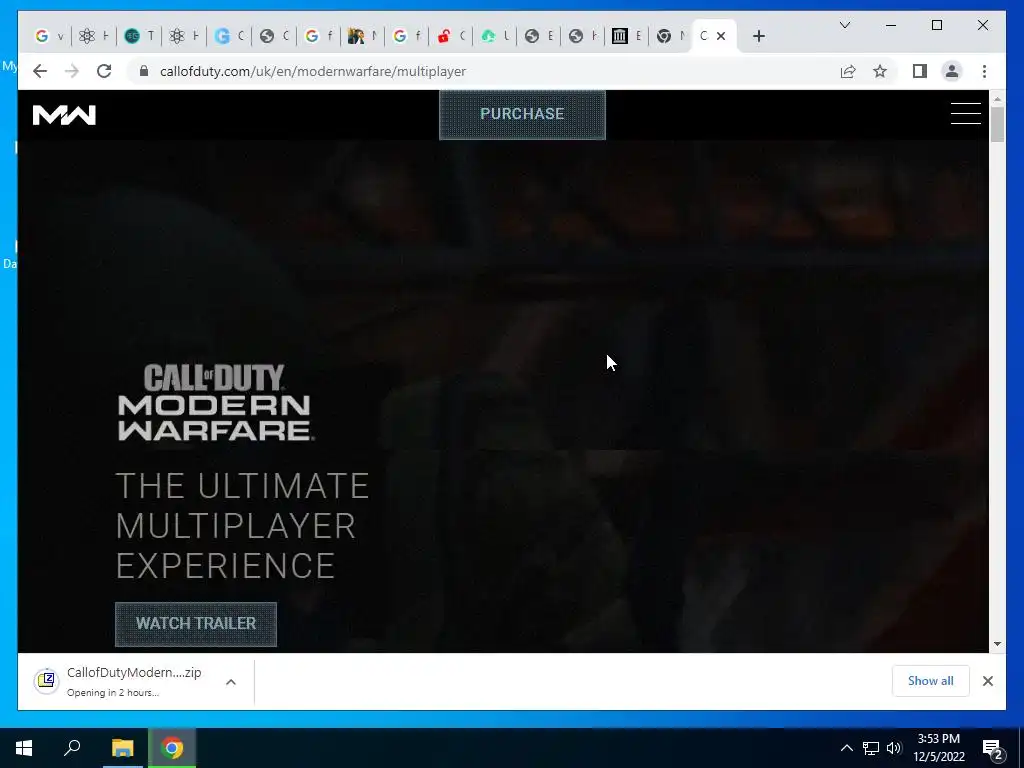Minimize the Chrome window
The image size is (1024, 768).
tap(891, 25)
